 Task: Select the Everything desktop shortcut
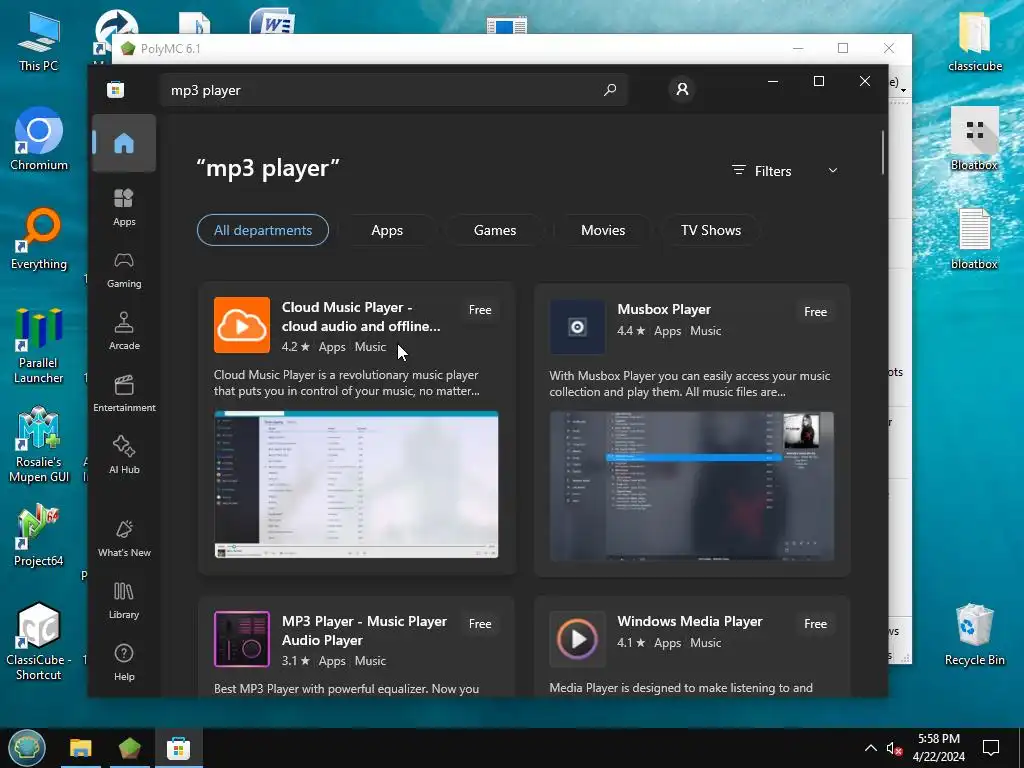click(x=39, y=238)
